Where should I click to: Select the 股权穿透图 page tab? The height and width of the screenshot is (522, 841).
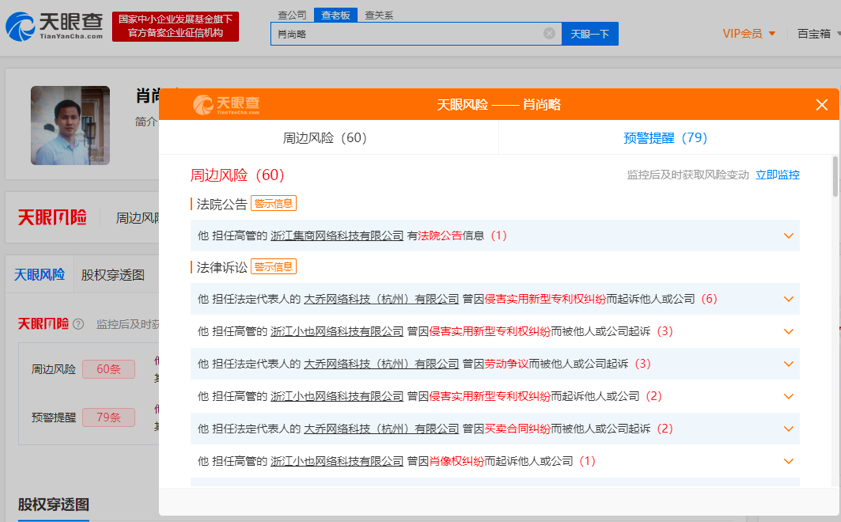point(113,275)
